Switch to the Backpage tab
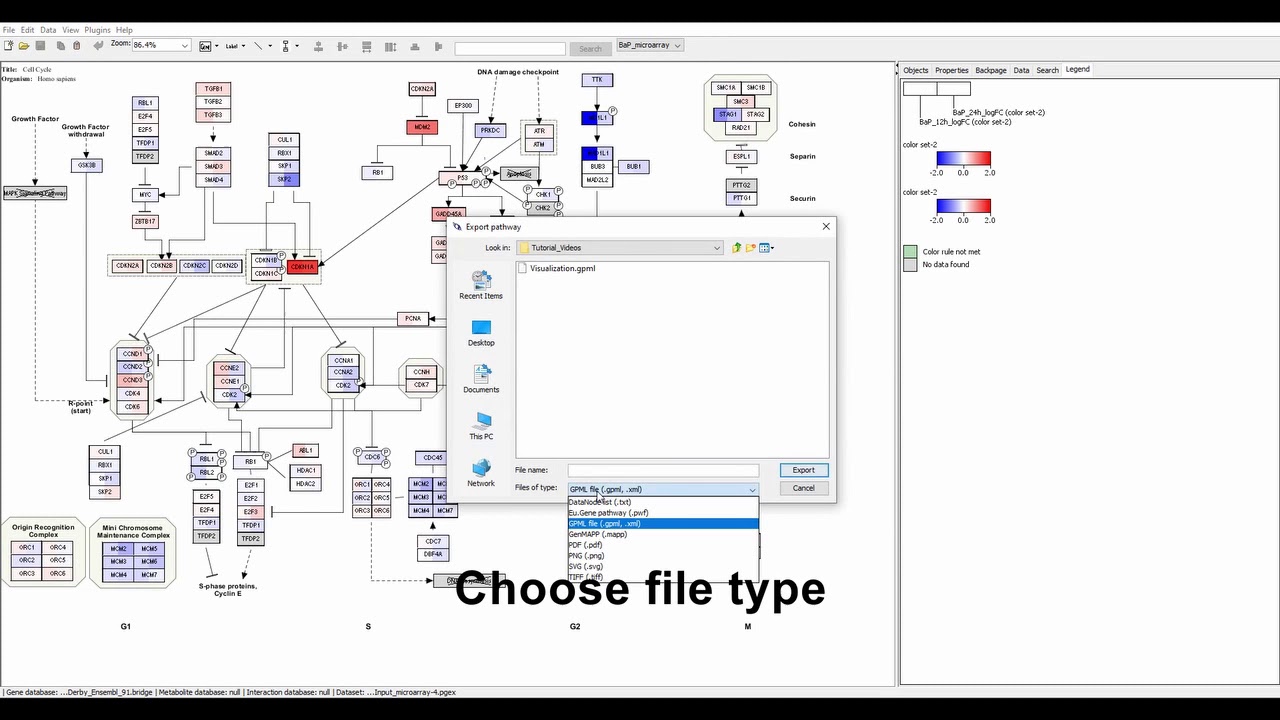 991,70
